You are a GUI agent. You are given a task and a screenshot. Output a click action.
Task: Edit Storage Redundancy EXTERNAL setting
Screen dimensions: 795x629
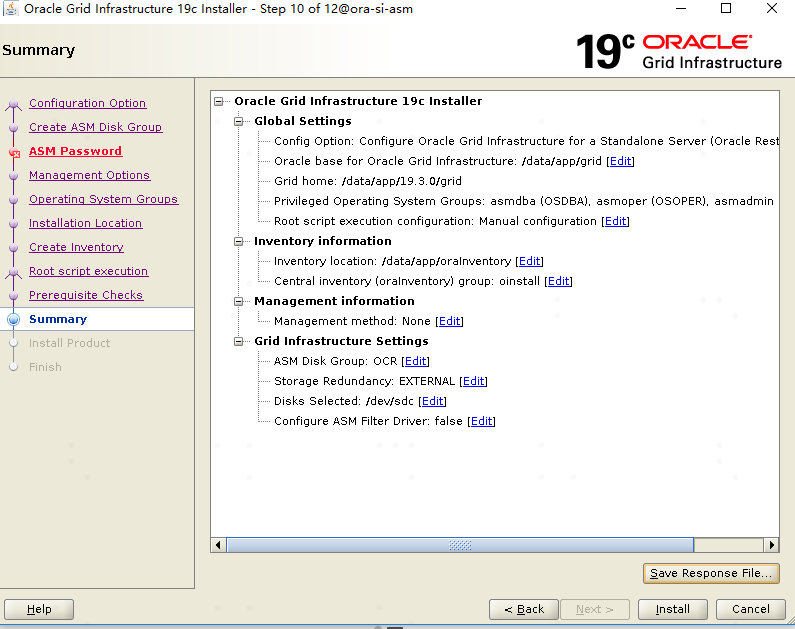pos(474,381)
